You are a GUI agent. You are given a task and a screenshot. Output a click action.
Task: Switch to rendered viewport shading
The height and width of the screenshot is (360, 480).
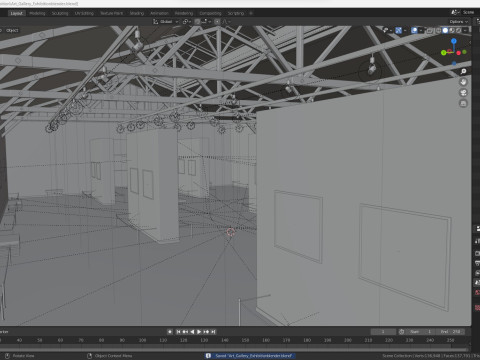(459, 30)
